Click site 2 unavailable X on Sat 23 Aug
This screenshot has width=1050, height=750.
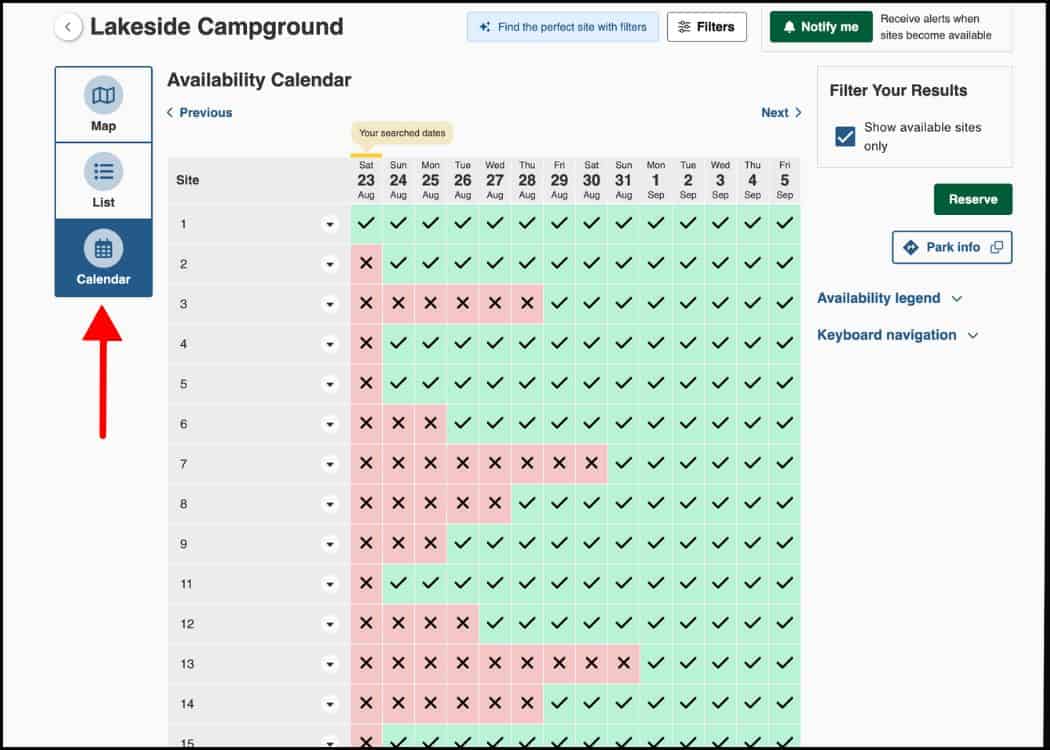point(366,264)
